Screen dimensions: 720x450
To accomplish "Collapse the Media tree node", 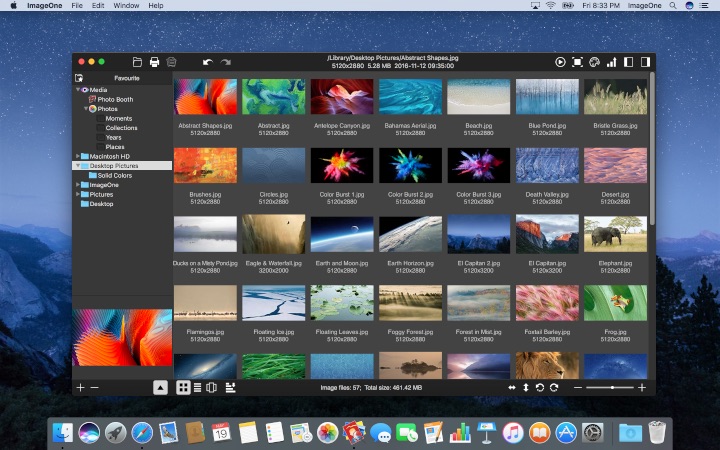I will [x=78, y=90].
